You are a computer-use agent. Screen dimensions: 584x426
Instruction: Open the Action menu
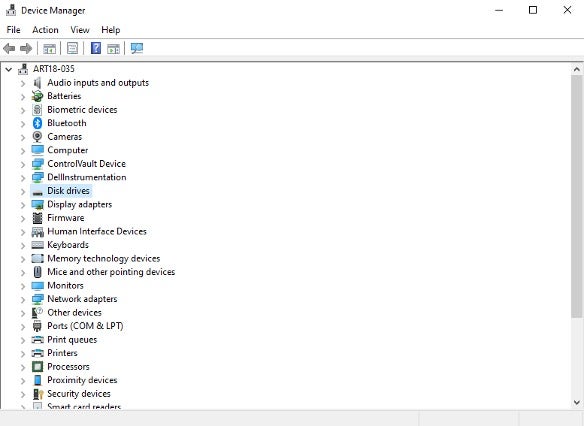pyautogui.click(x=45, y=30)
